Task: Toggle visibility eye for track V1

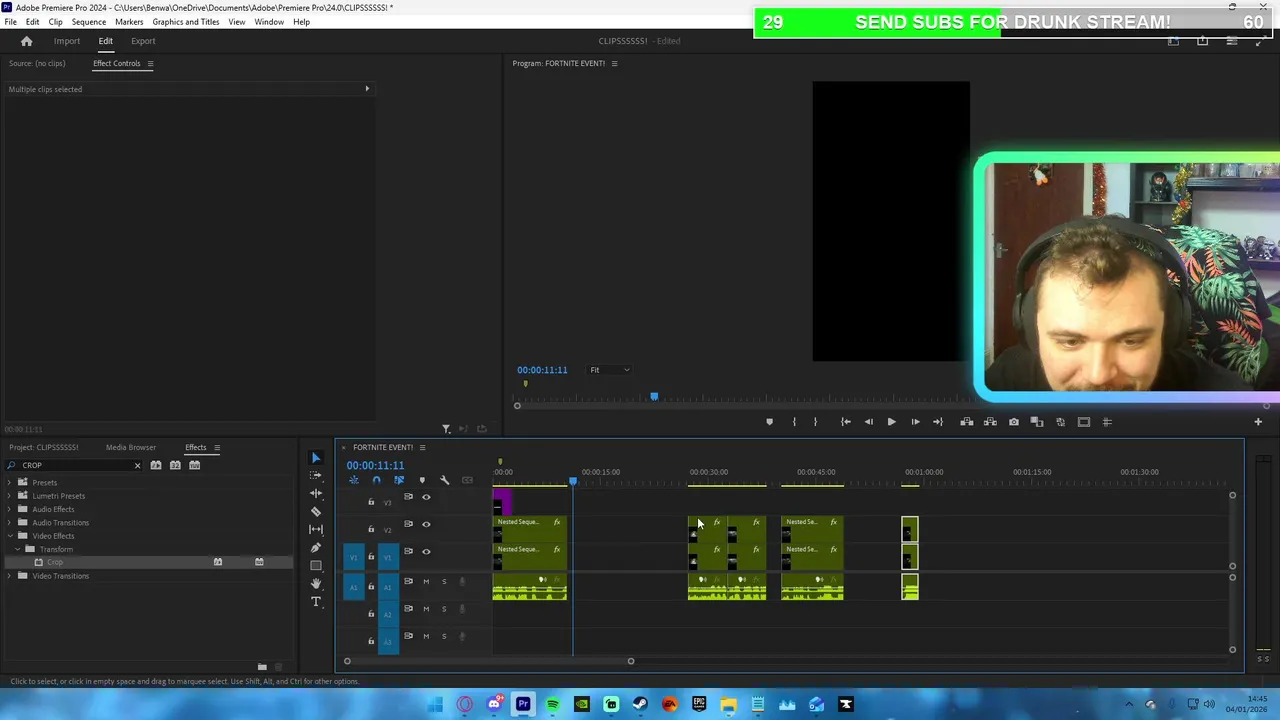Action: point(426,551)
